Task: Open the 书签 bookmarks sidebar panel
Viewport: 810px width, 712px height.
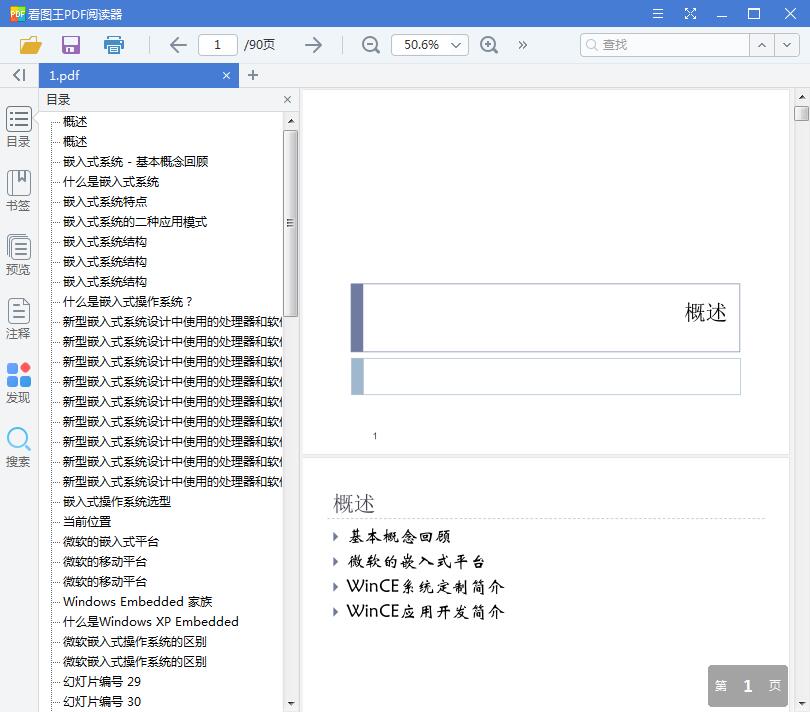Action: (18, 190)
